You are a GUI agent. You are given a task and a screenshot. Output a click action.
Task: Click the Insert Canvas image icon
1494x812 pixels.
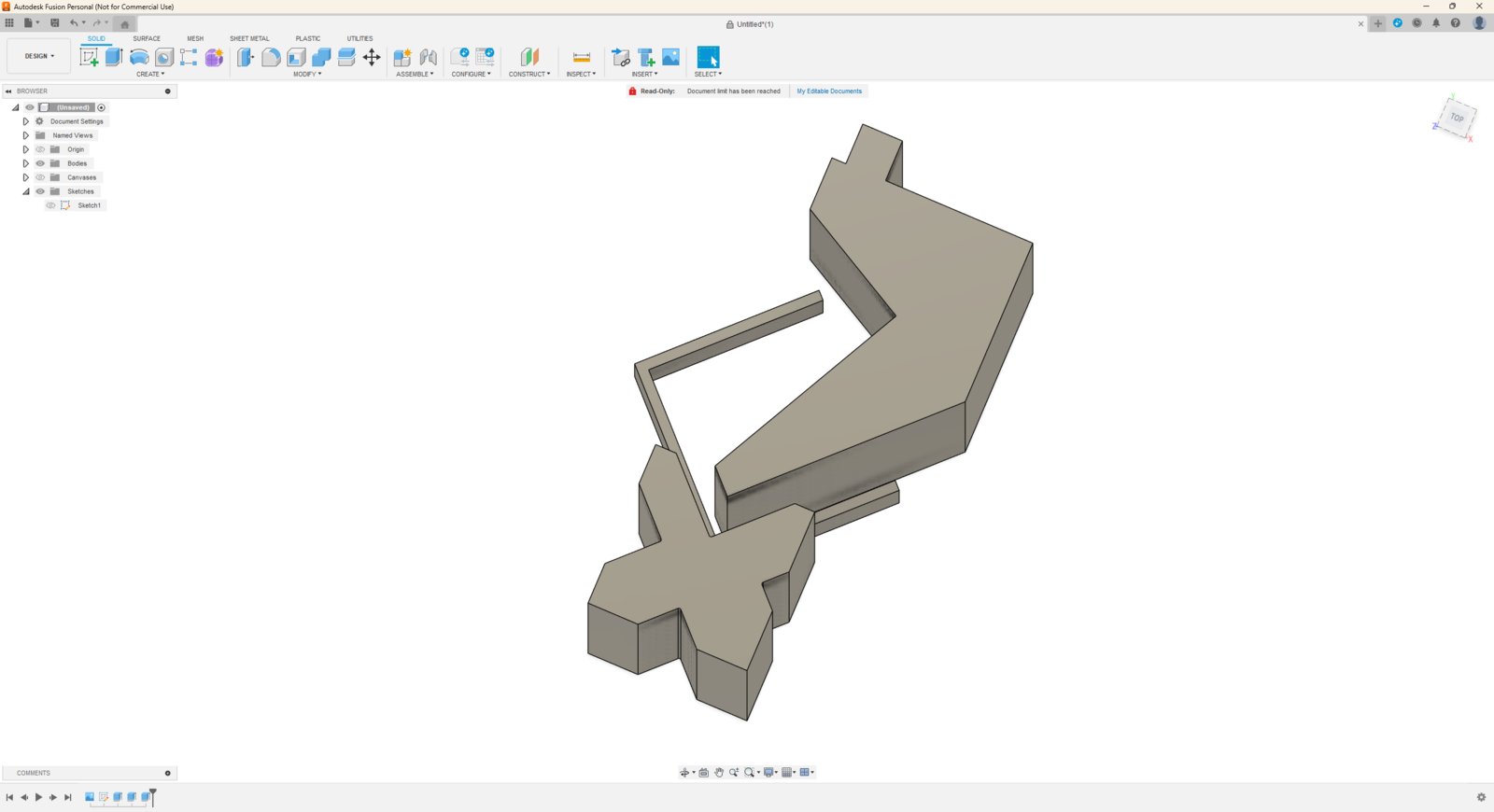tap(670, 57)
